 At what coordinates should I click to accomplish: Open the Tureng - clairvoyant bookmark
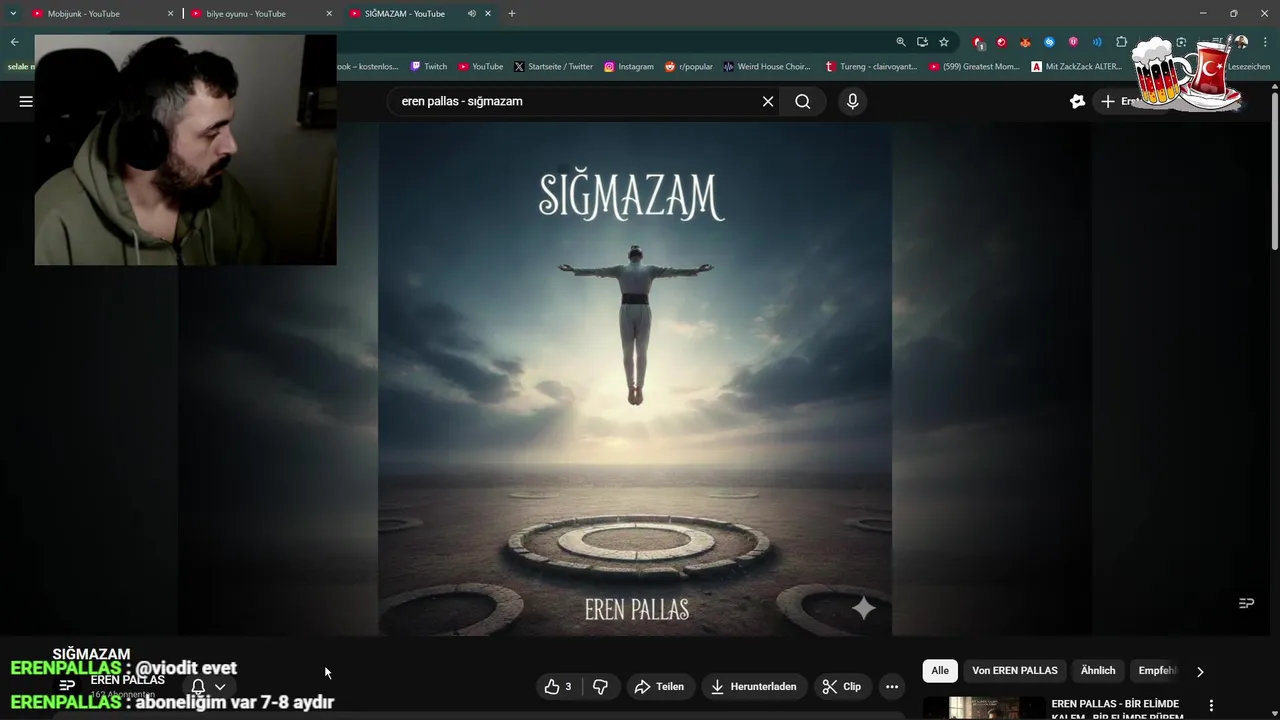point(871,66)
